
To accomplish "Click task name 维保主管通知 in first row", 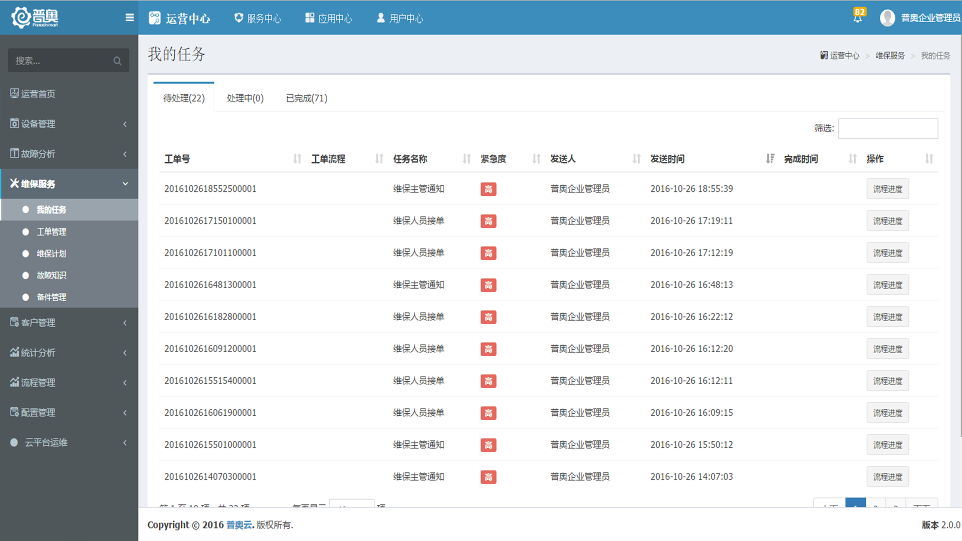I will pyautogui.click(x=418, y=189).
